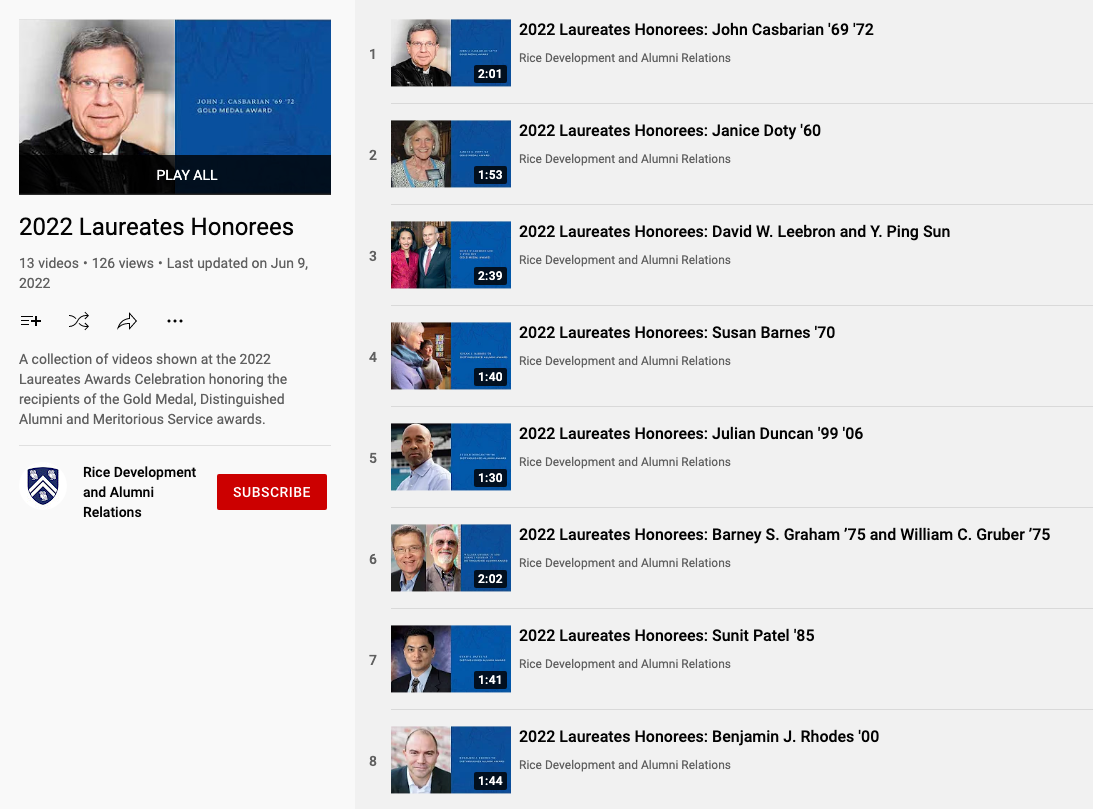The width and height of the screenshot is (1093, 809).
Task: Open the Janice Doty '60 video title
Action: point(669,130)
